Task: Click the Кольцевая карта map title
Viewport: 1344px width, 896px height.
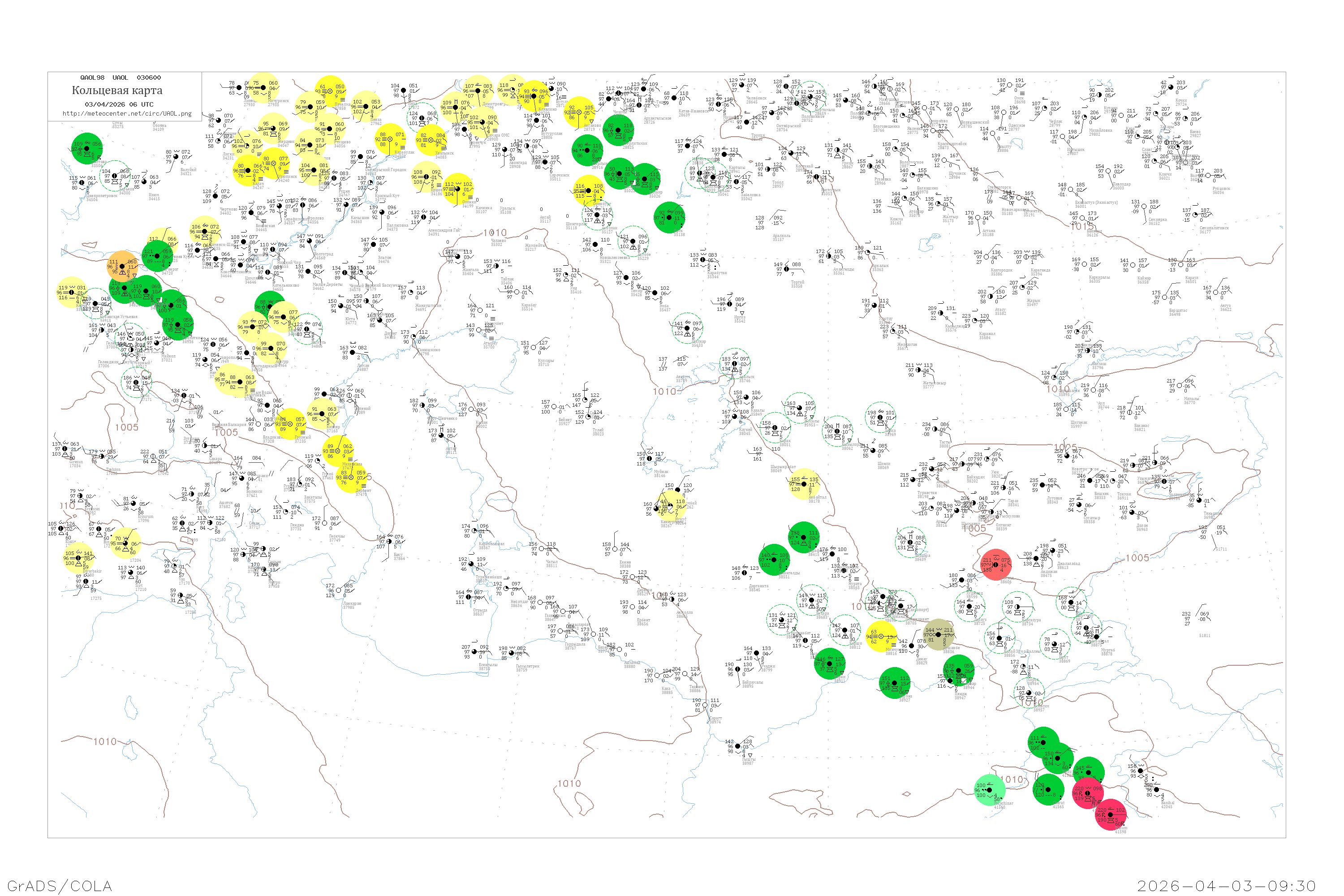Action: point(117,90)
